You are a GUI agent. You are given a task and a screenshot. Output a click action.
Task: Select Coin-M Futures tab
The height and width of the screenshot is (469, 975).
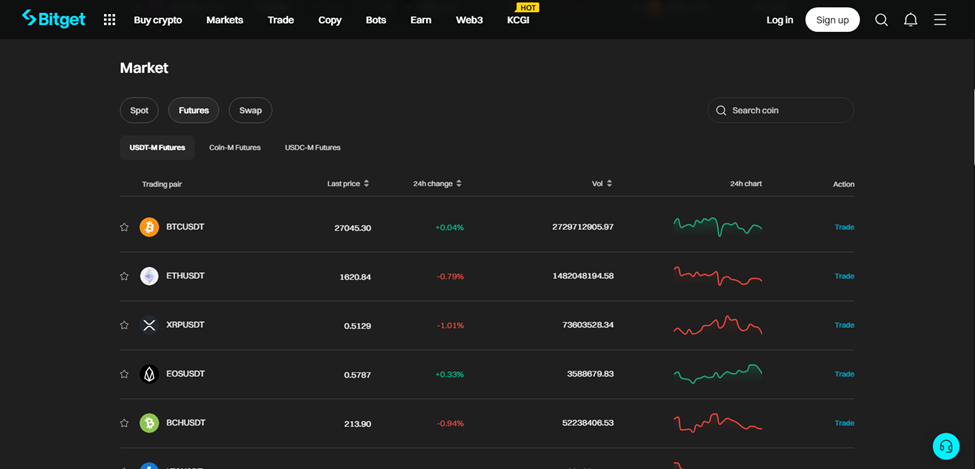click(x=234, y=147)
